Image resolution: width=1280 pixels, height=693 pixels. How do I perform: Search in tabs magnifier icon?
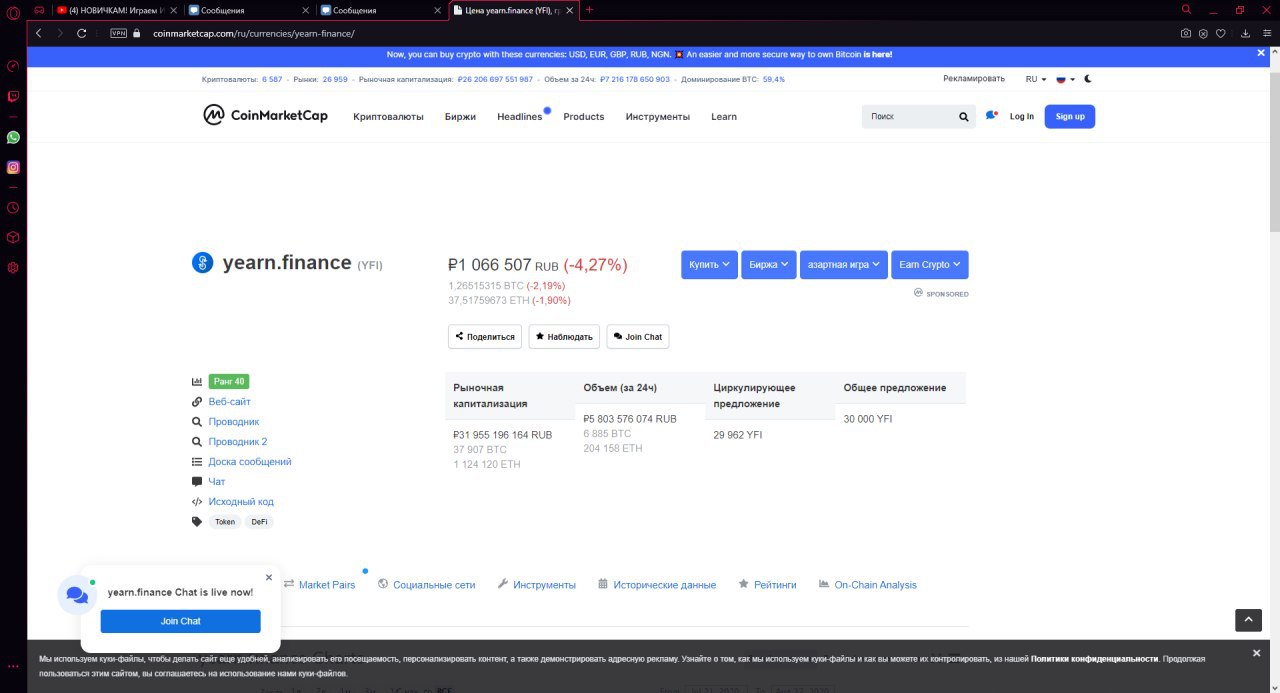pyautogui.click(x=1186, y=9)
